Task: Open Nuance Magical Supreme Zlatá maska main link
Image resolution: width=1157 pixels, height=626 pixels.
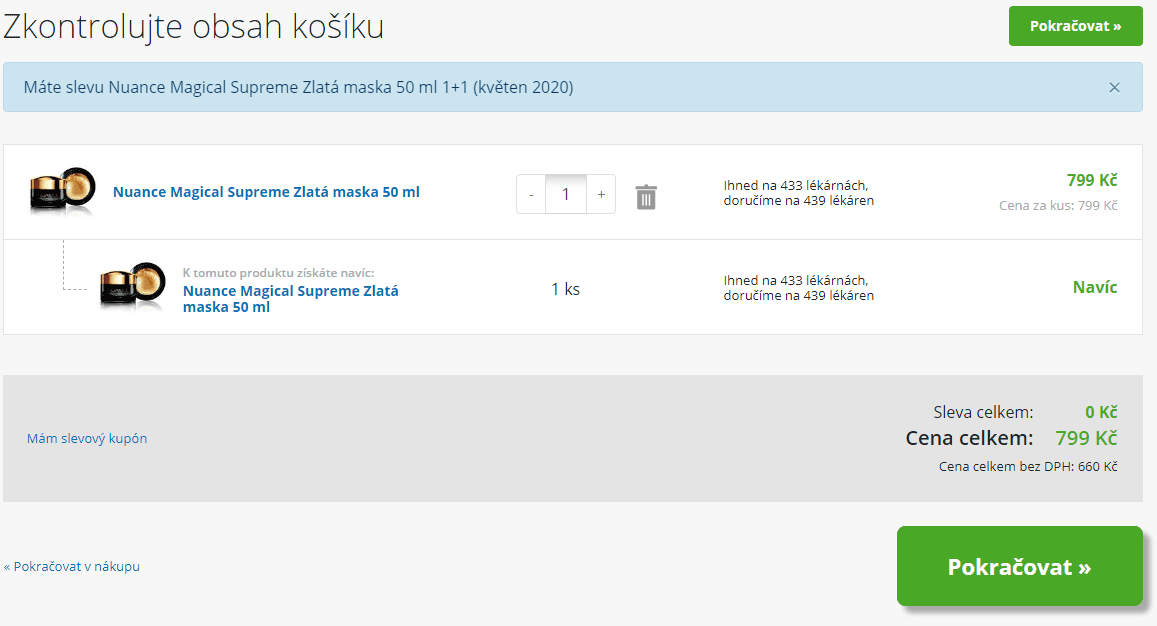Action: 266,192
